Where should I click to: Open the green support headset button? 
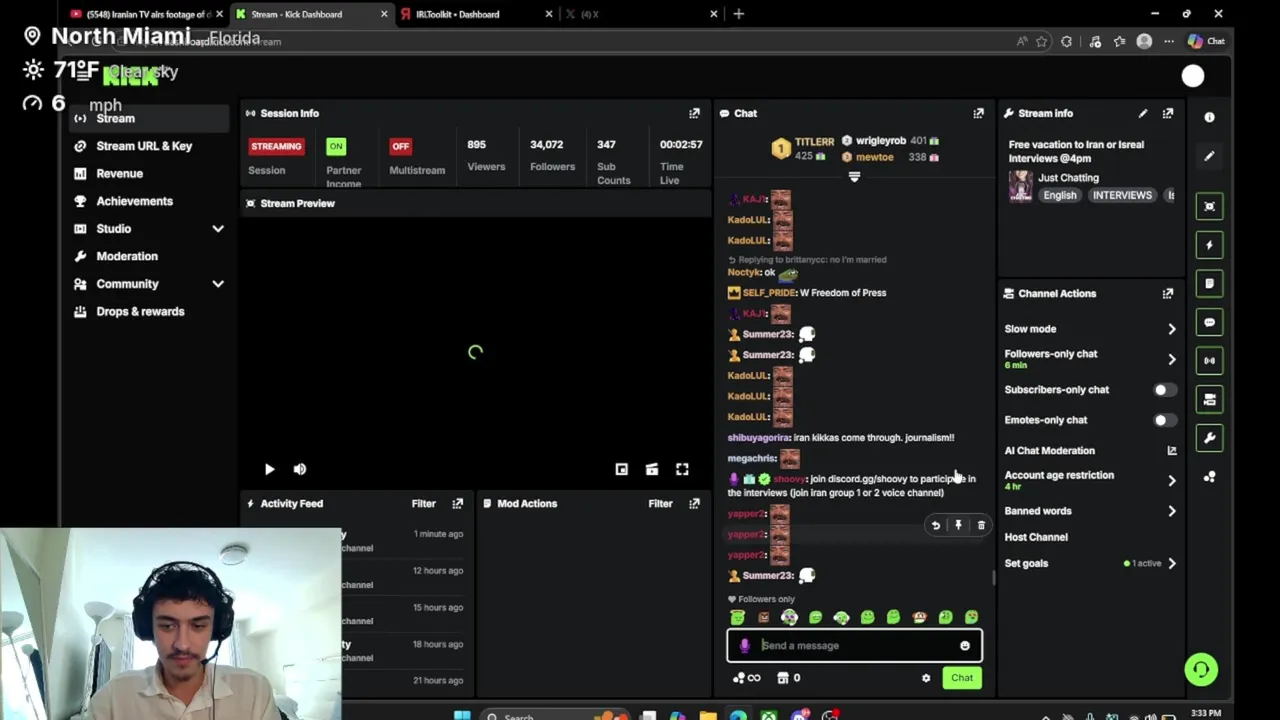(1201, 669)
